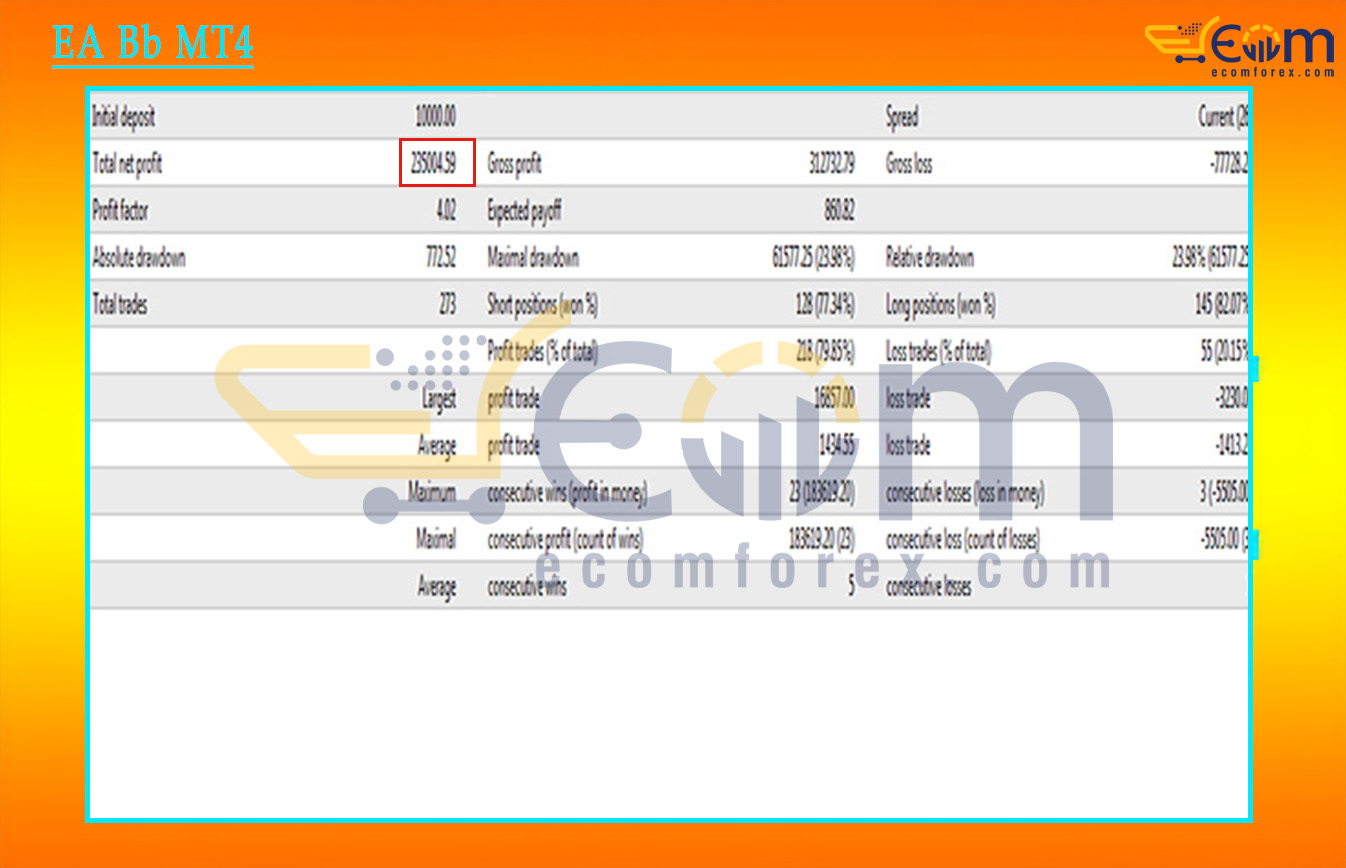Click the Gross profit value 312732.79
1346x868 pixels.
point(834,164)
